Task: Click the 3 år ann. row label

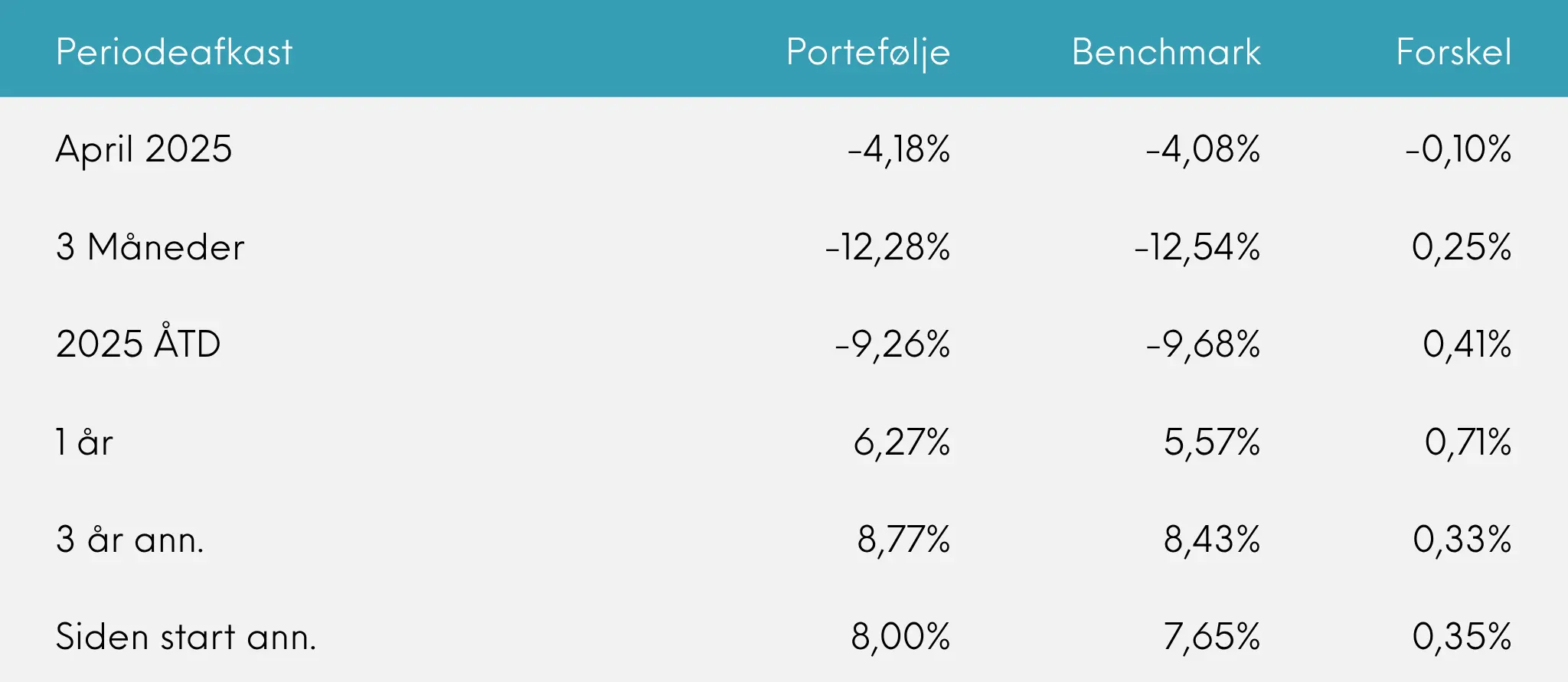Action: pos(129,539)
